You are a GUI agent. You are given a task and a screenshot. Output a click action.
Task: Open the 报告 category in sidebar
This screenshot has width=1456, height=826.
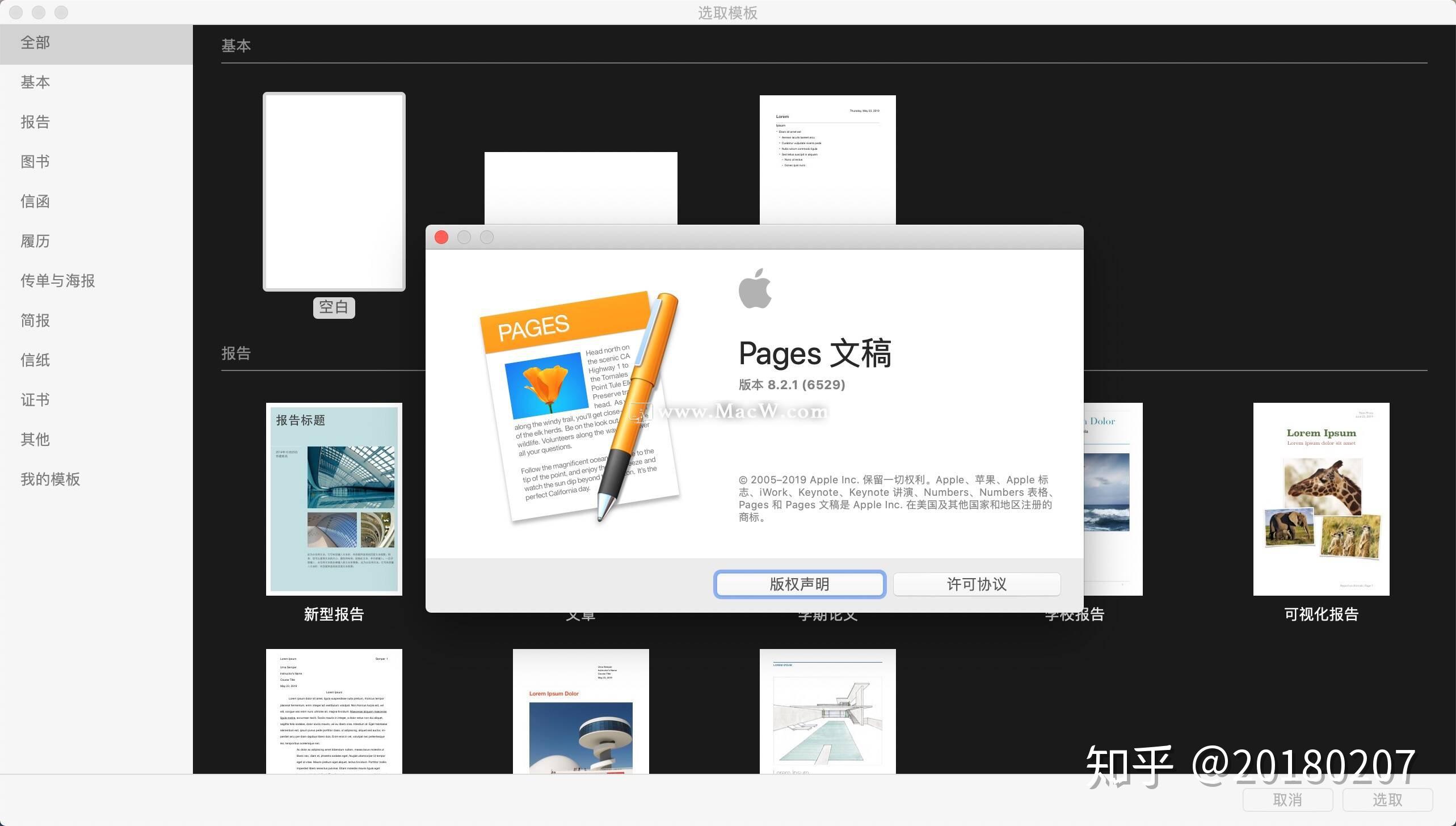[35, 121]
